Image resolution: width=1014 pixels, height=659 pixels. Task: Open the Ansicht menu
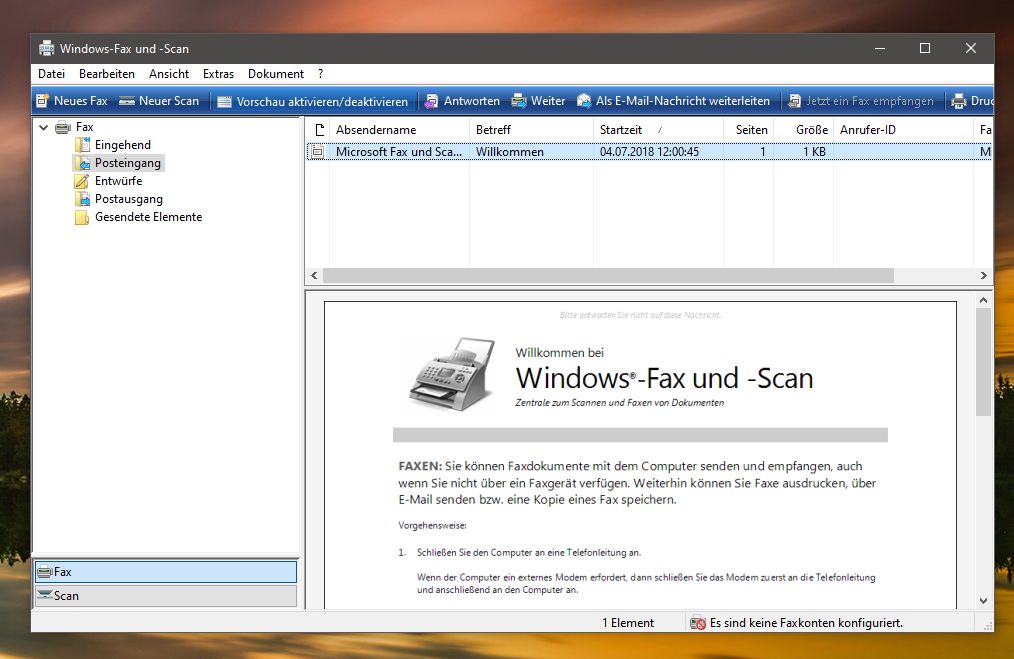tap(169, 74)
